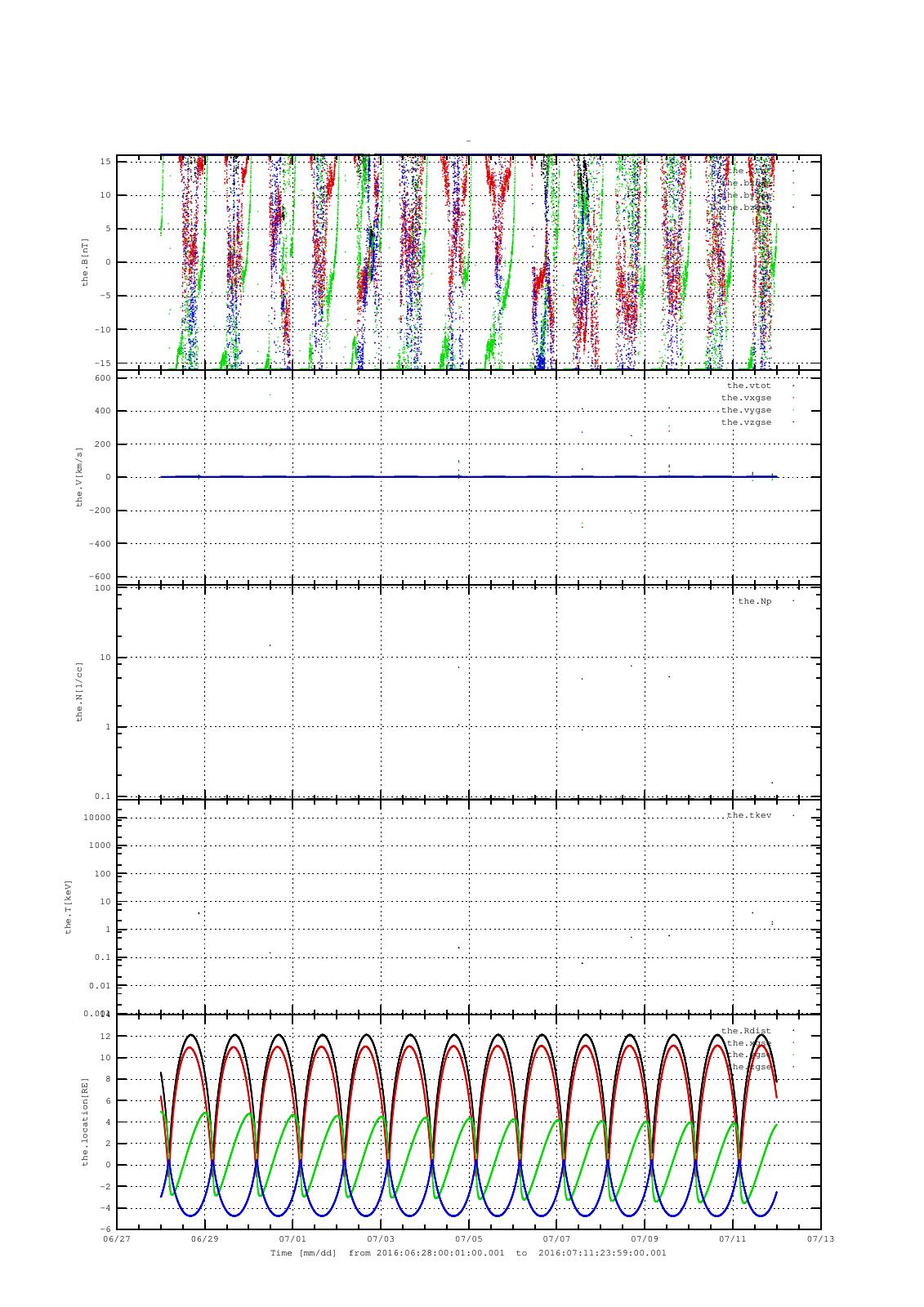Click the 07/07 date tick label
The width and height of the screenshot is (924, 1307).
click(556, 1238)
